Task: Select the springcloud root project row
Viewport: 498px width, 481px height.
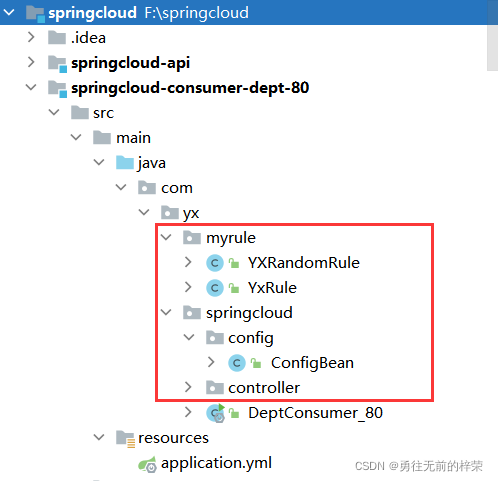Action: point(243,12)
